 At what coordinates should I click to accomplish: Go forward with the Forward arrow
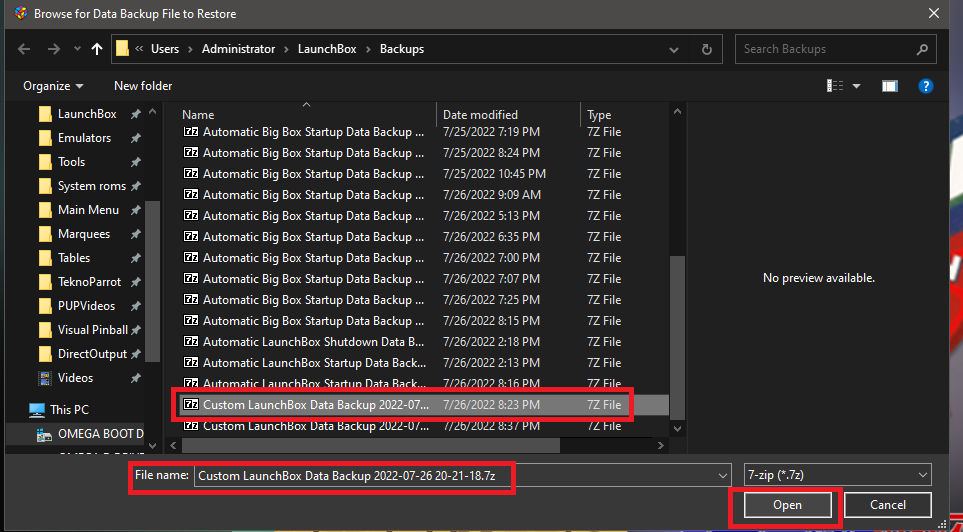(x=54, y=49)
